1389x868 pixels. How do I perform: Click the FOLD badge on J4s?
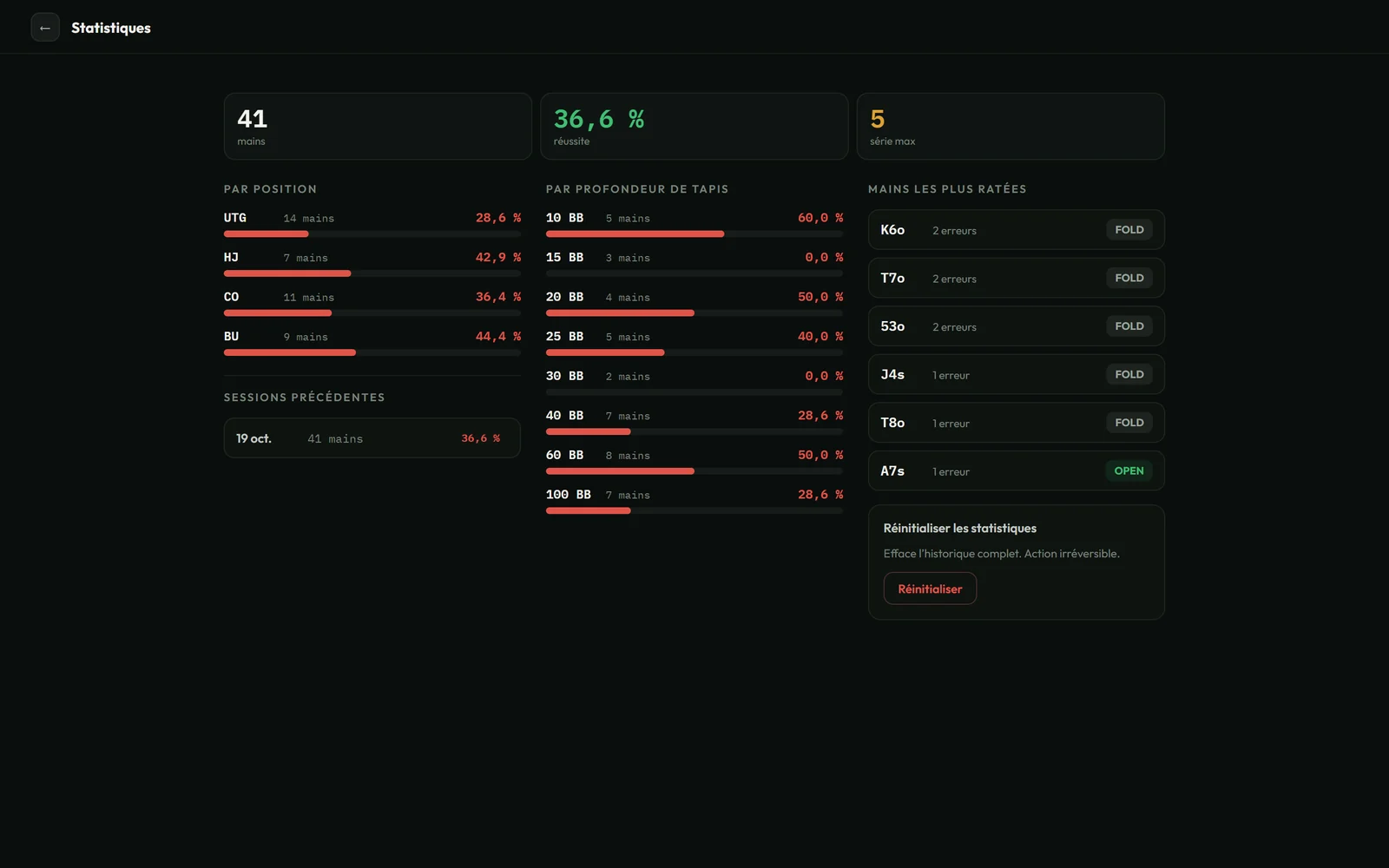click(1129, 374)
